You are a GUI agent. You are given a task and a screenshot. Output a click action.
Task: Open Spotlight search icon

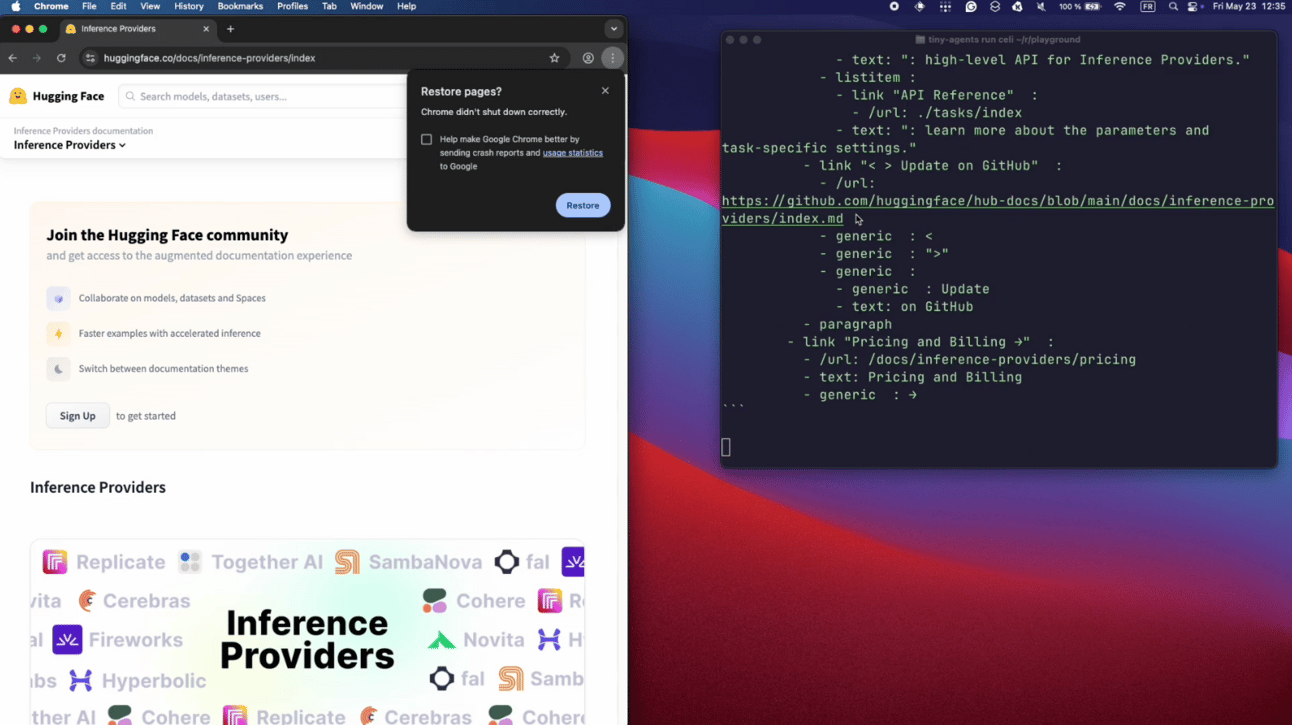(1173, 6)
